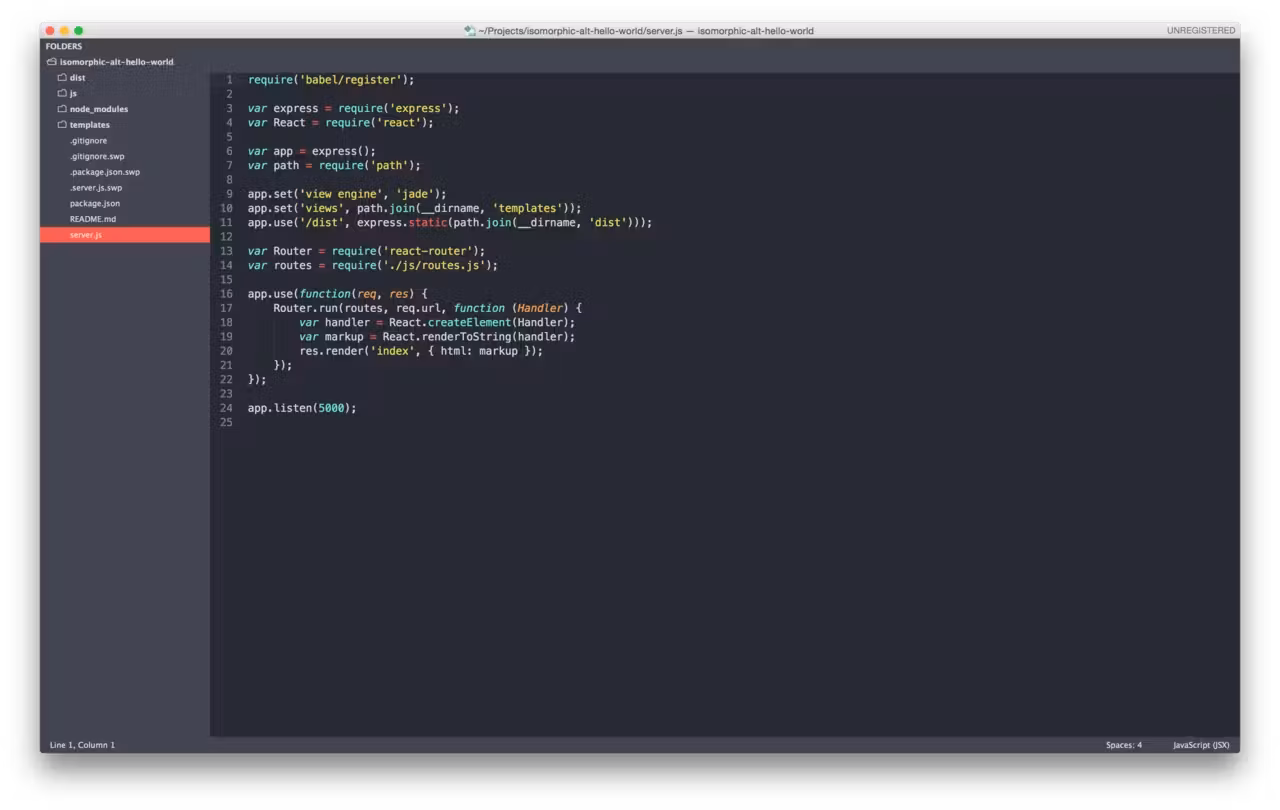The height and width of the screenshot is (810, 1280).
Task: Click the isomorphic-alt-hello-world root folder icon
Action: point(52,62)
